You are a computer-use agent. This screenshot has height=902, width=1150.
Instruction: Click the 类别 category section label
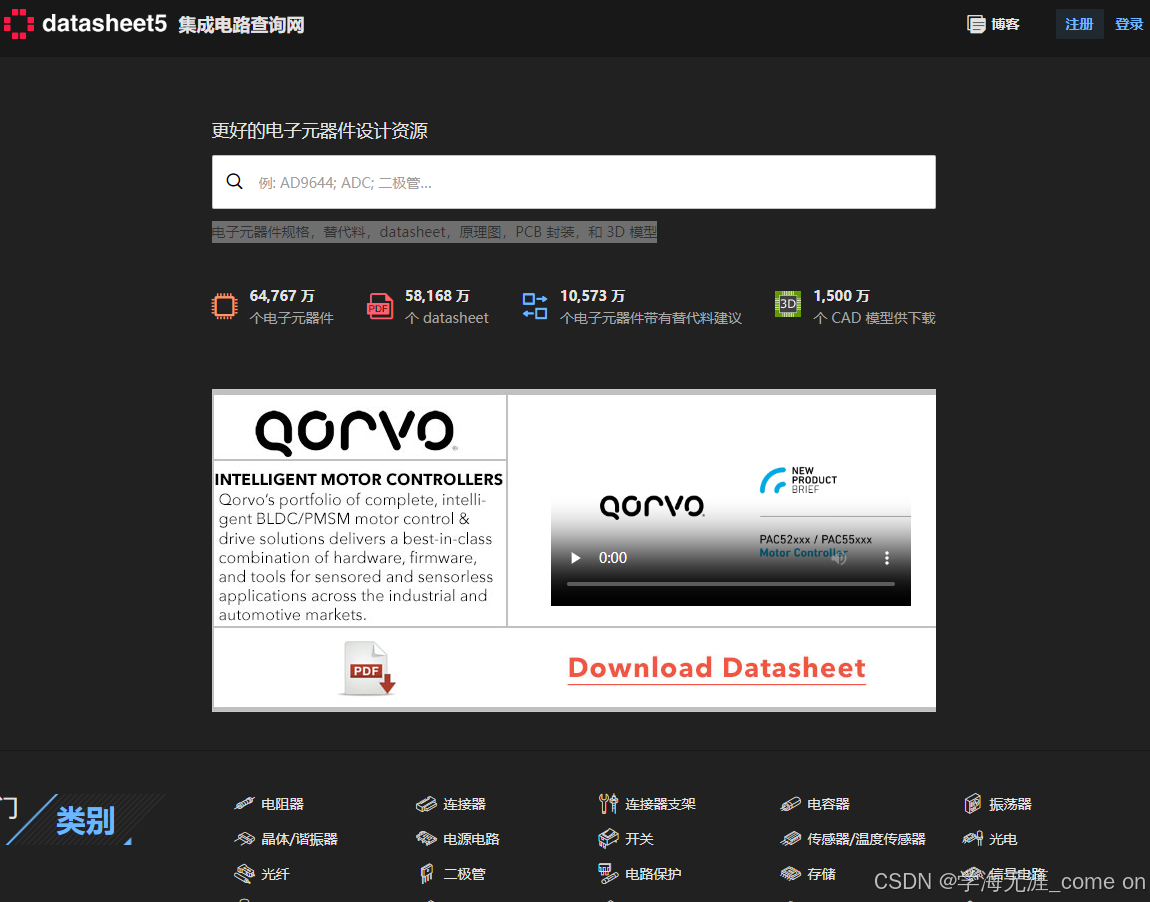click(x=85, y=821)
